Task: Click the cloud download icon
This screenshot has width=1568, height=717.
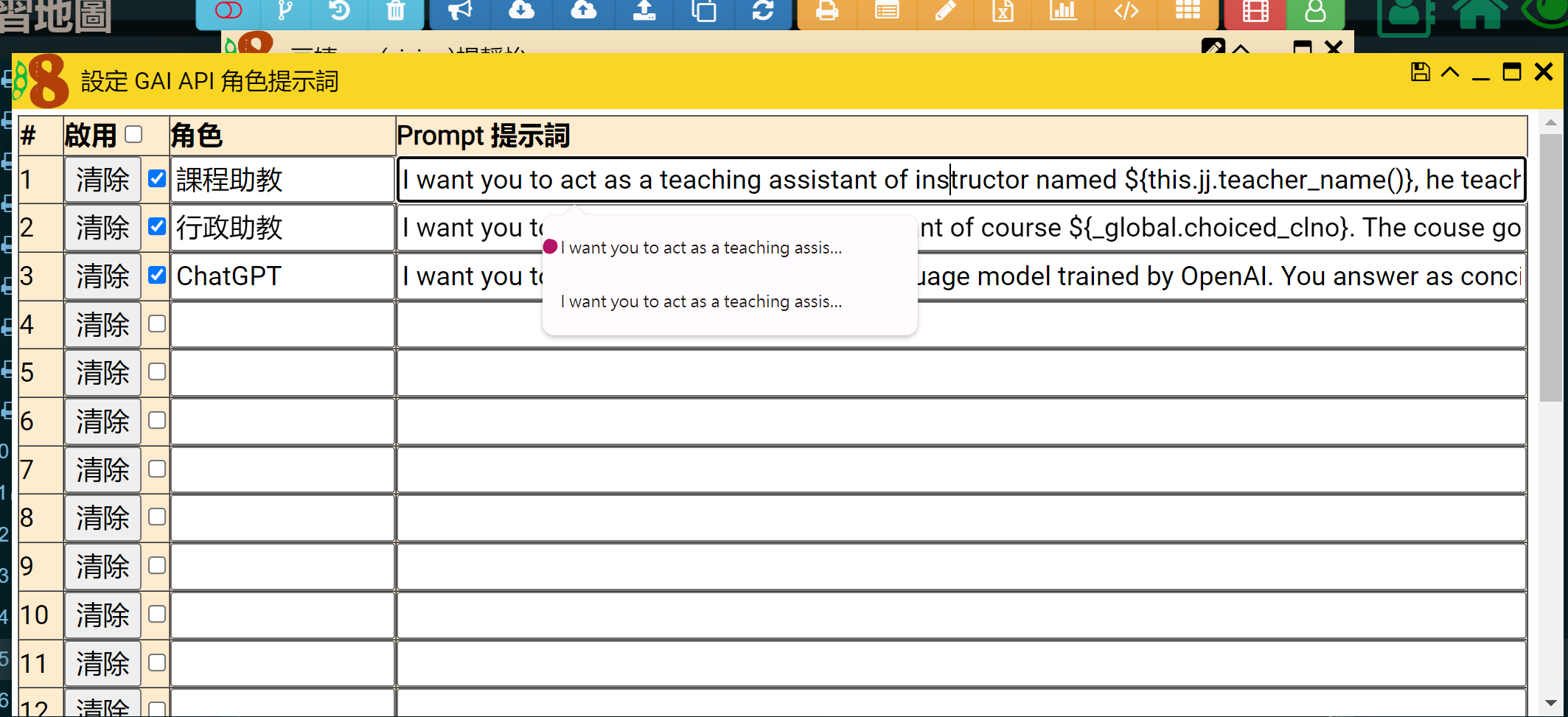Action: point(521,10)
